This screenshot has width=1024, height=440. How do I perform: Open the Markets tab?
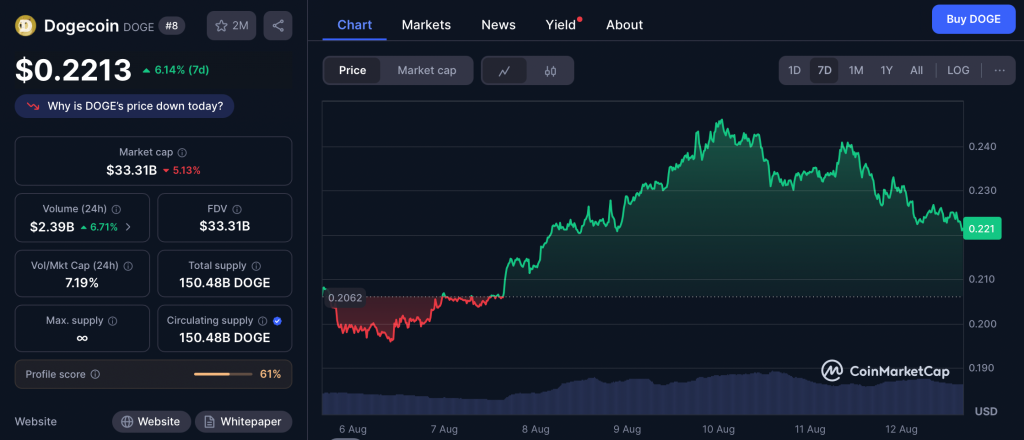tap(426, 25)
